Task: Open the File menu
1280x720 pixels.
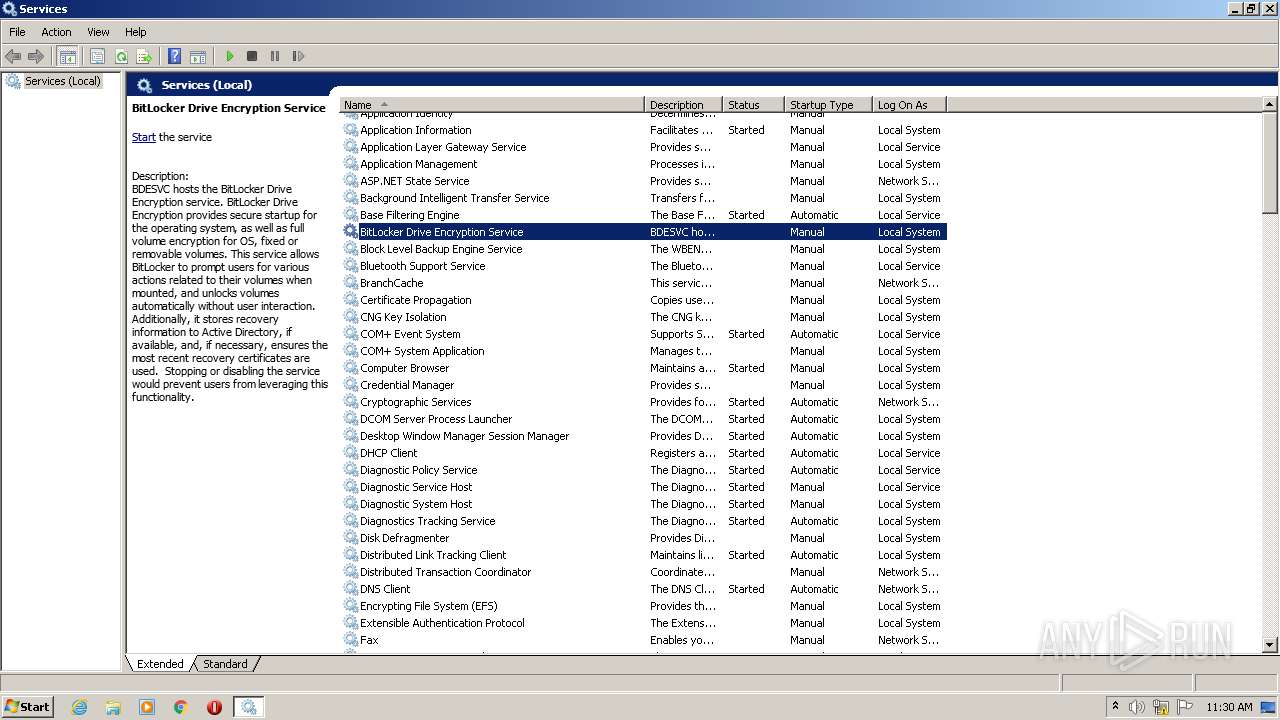Action: click(17, 32)
